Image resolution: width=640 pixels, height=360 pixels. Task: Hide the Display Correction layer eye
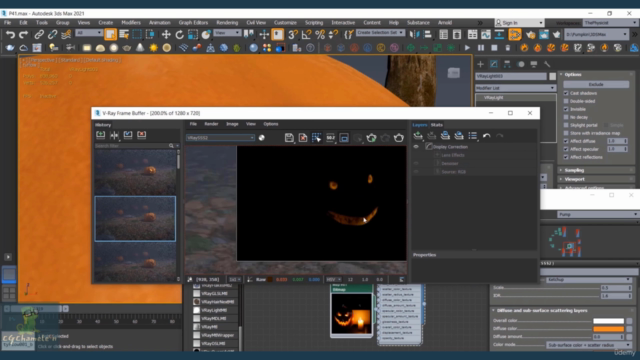click(x=416, y=147)
